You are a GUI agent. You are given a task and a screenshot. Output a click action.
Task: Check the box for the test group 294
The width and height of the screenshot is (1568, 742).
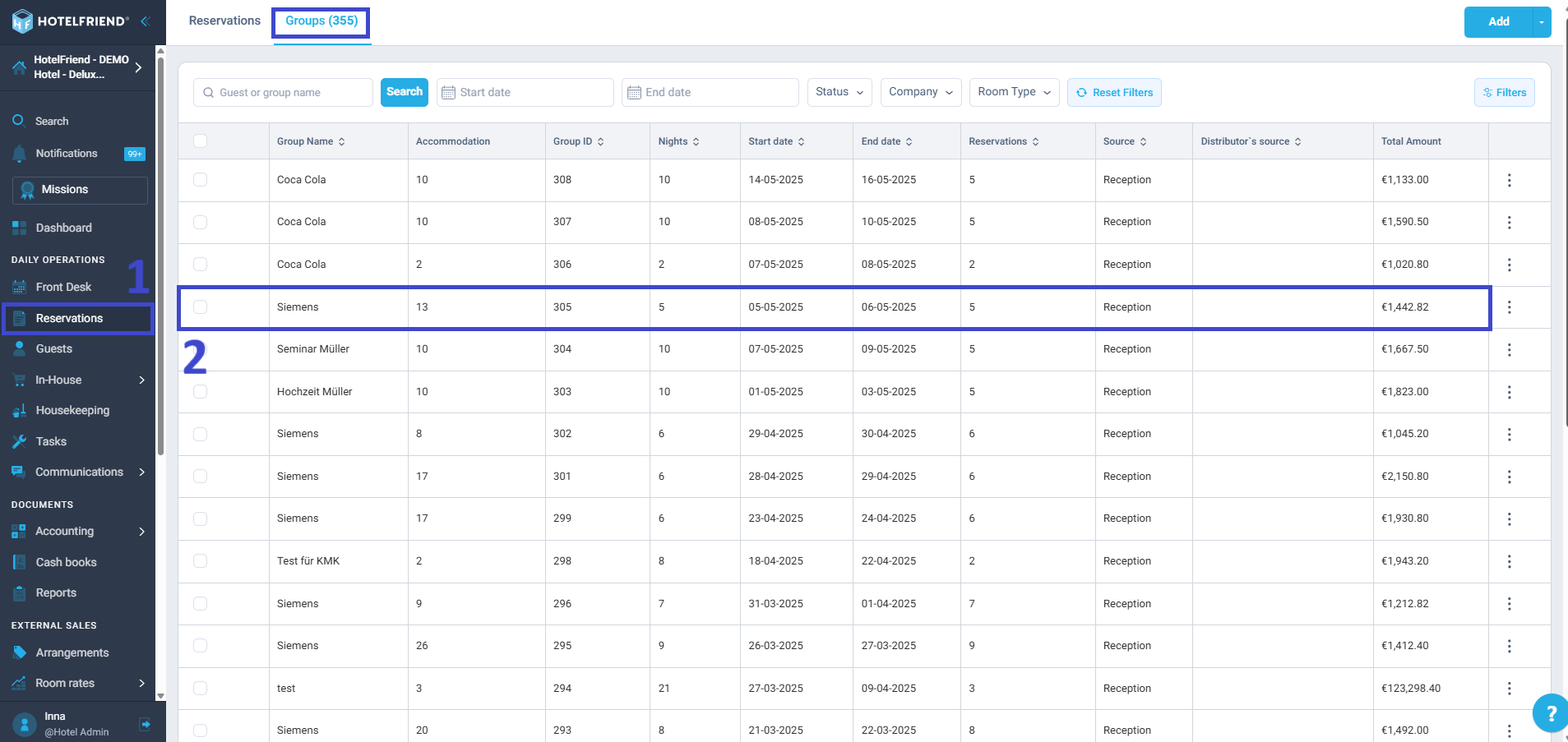[x=200, y=688]
